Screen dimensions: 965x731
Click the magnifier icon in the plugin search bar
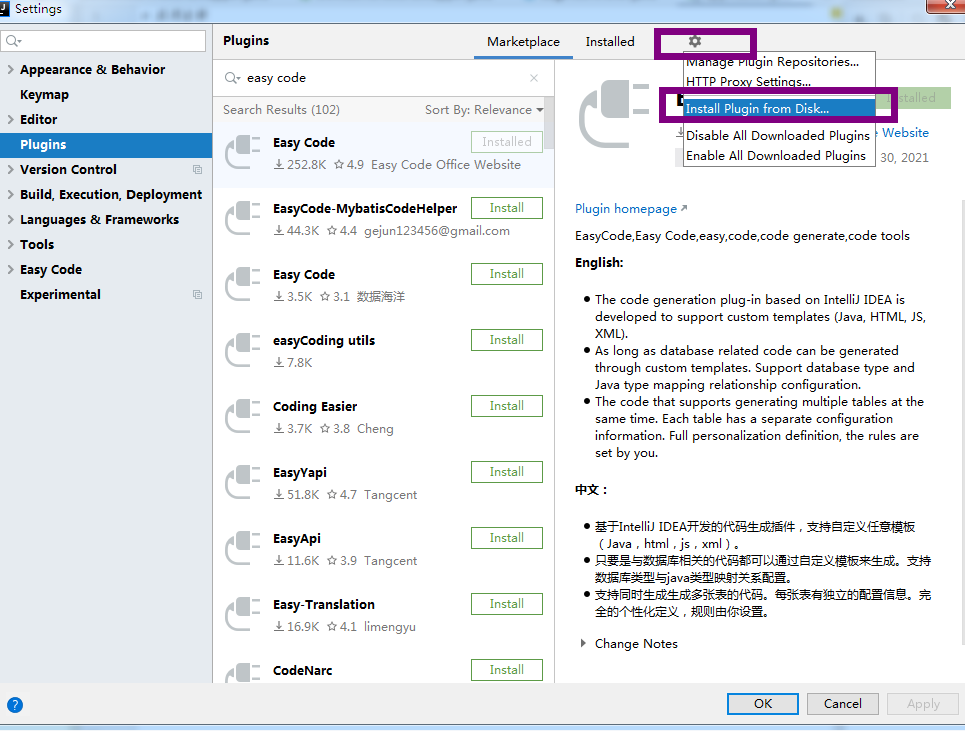[231, 77]
